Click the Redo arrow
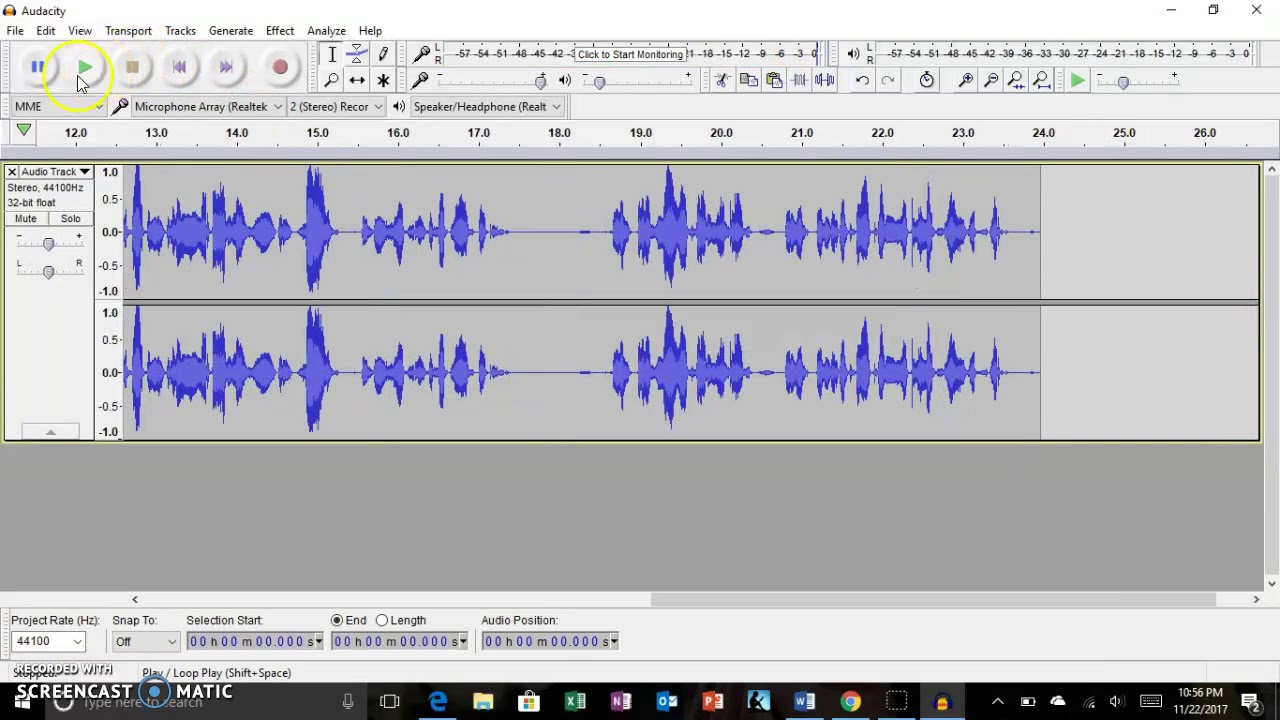This screenshot has width=1280, height=720. pos(888,80)
